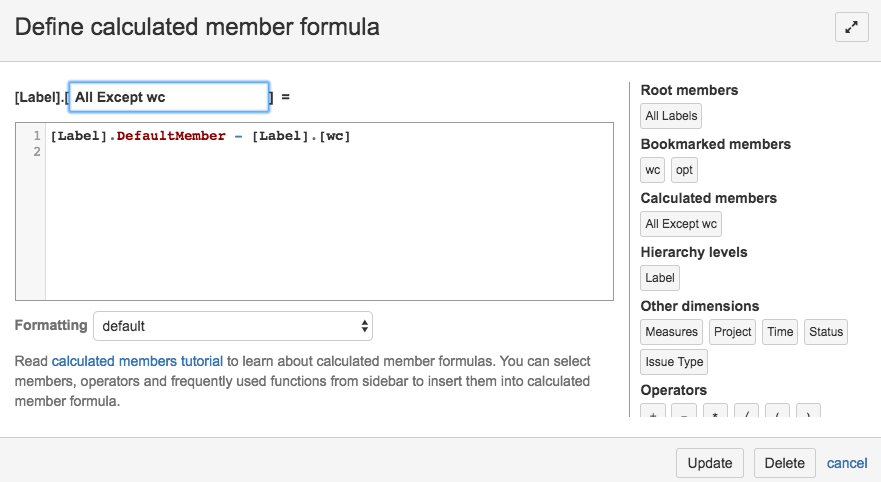Insert the closing parenthesis operator
Viewport: 881px width, 482px height.
(x=808, y=412)
